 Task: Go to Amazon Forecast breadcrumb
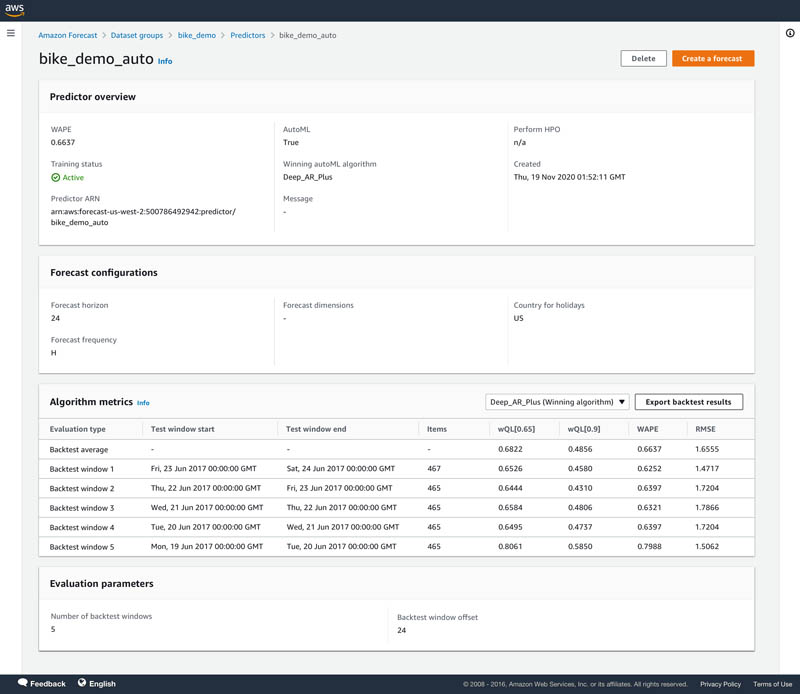[x=67, y=35]
